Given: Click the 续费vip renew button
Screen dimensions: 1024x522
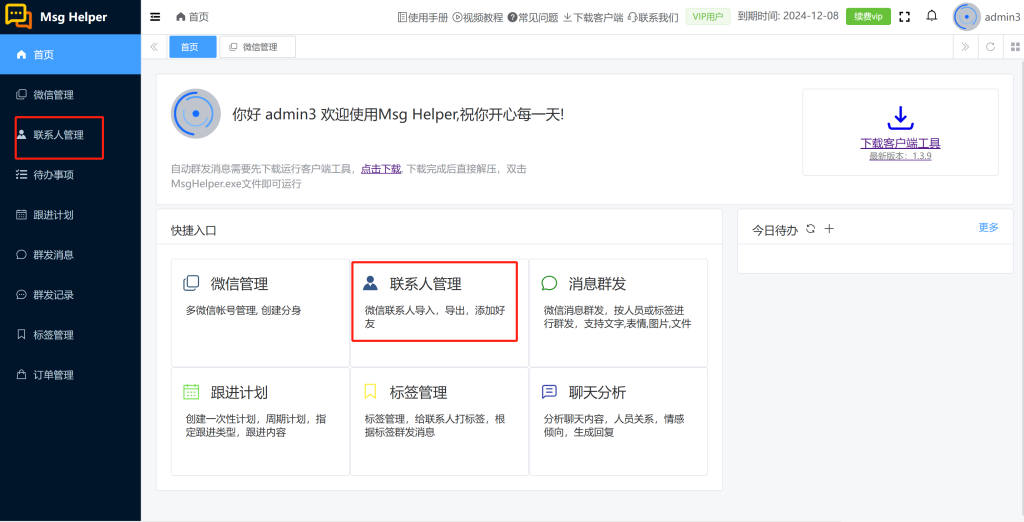Looking at the screenshot, I should coord(868,17).
